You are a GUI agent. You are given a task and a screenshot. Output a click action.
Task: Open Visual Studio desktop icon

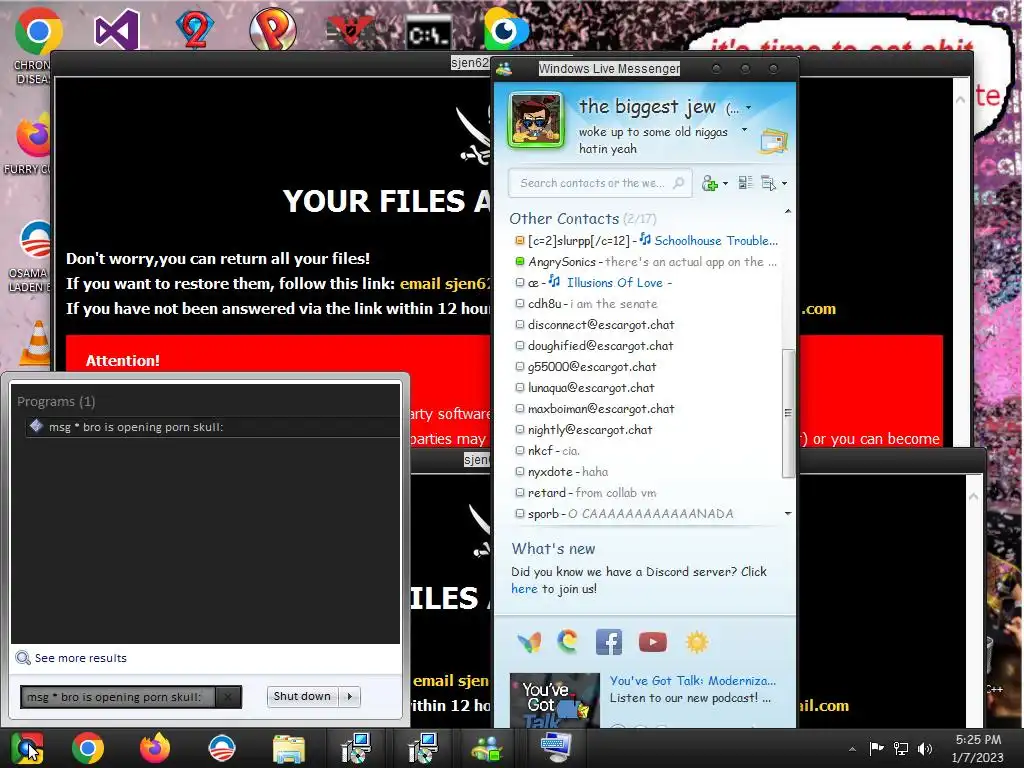point(116,29)
